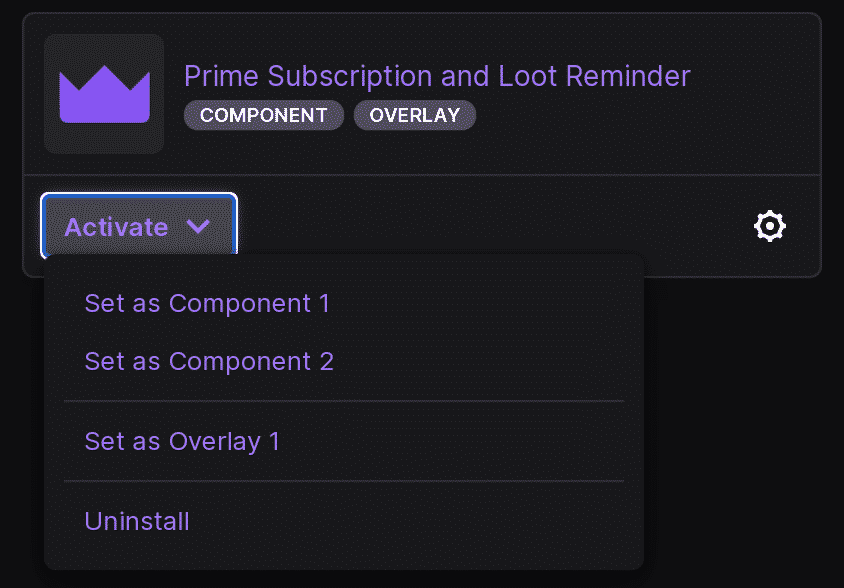Click the OVERLAY tag badge

tap(414, 115)
